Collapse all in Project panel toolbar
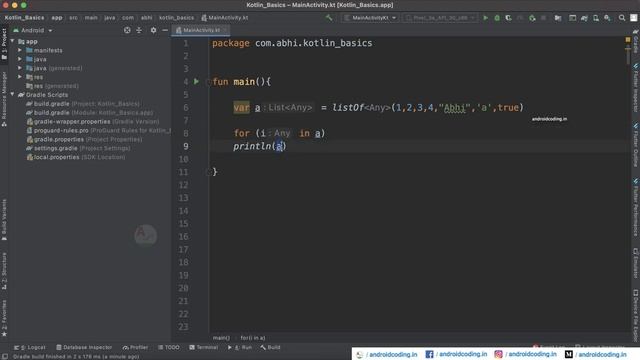Viewport: 640px width, 360px height. point(139,30)
